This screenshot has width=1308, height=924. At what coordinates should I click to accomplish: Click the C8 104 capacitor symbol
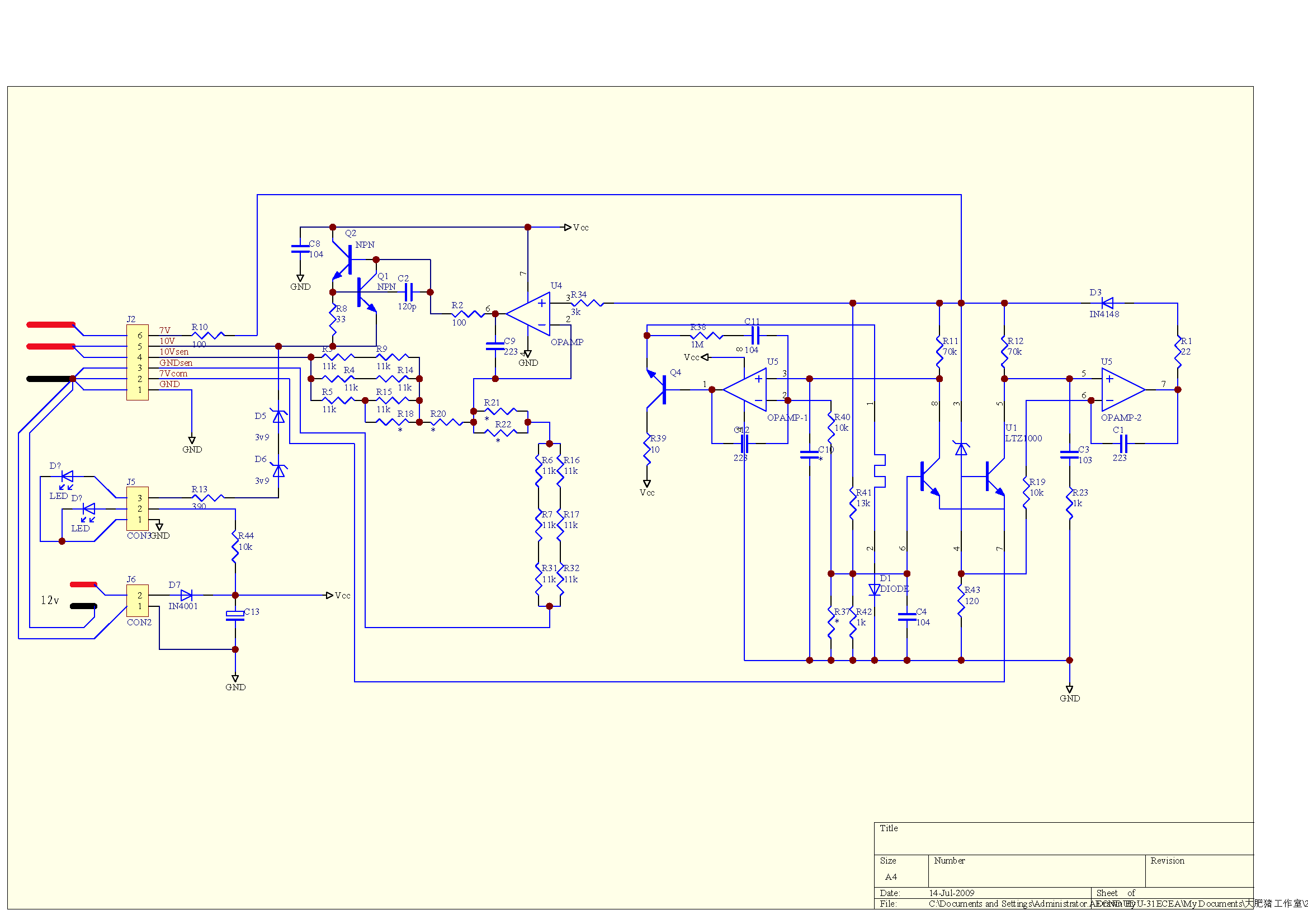tap(300, 249)
